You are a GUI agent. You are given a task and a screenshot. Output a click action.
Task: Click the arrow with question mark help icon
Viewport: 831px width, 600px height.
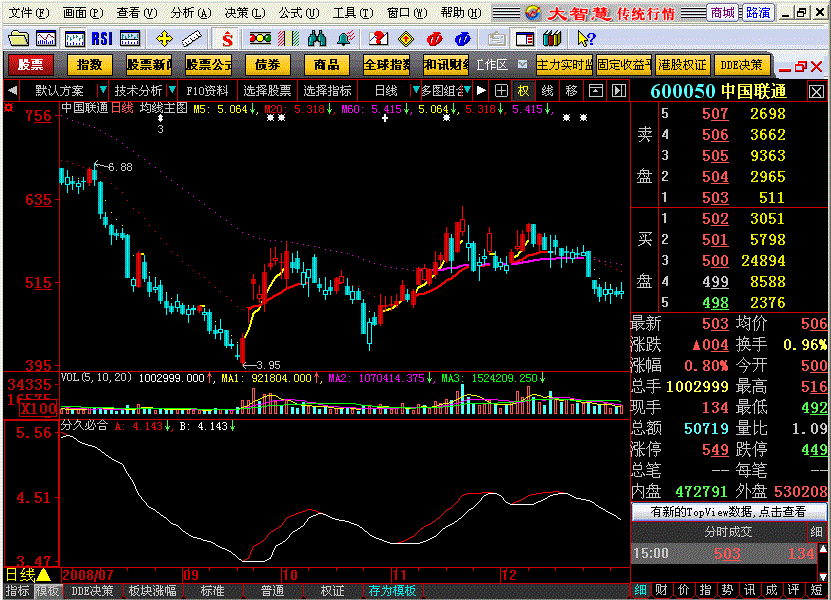tap(586, 39)
